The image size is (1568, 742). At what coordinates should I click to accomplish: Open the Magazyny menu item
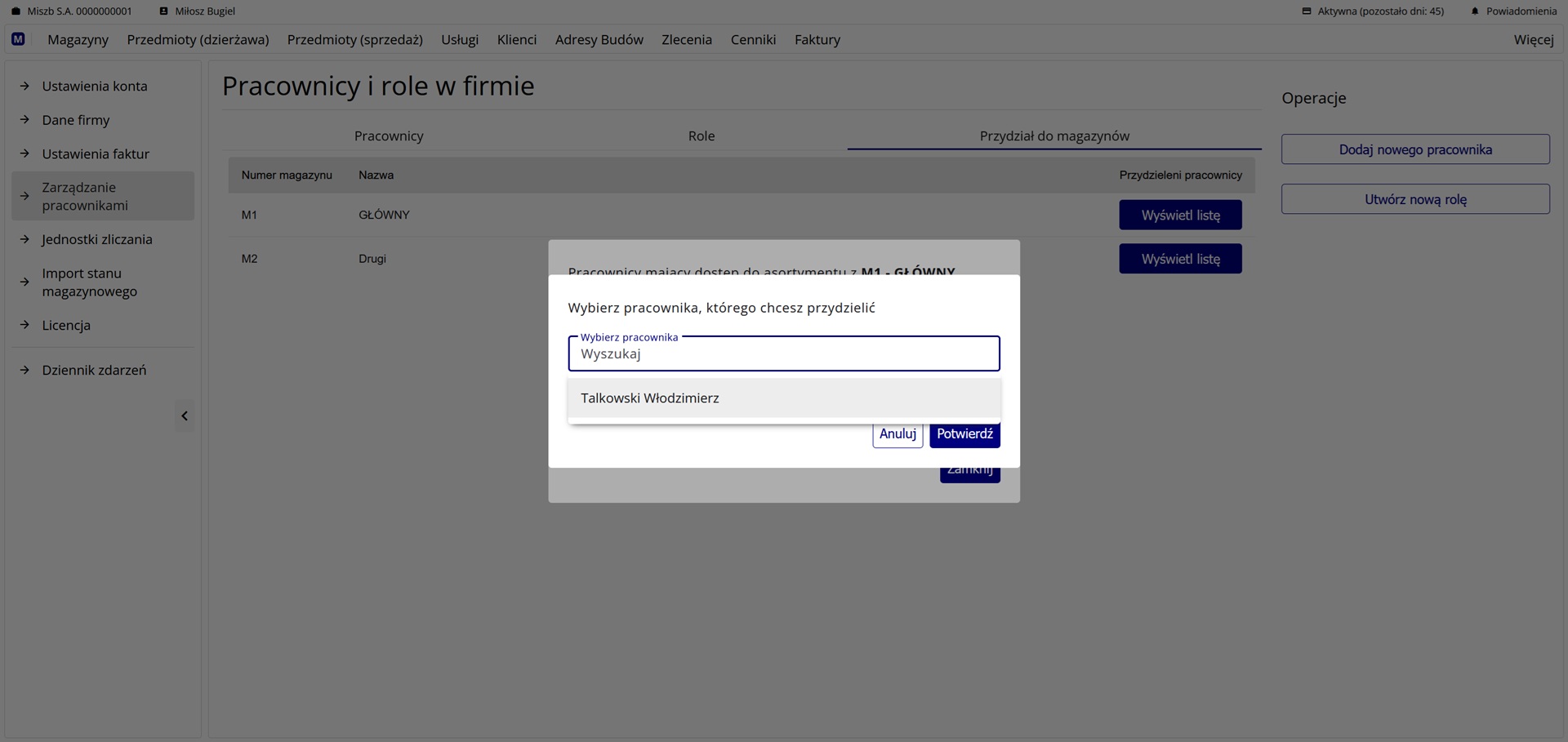[78, 39]
